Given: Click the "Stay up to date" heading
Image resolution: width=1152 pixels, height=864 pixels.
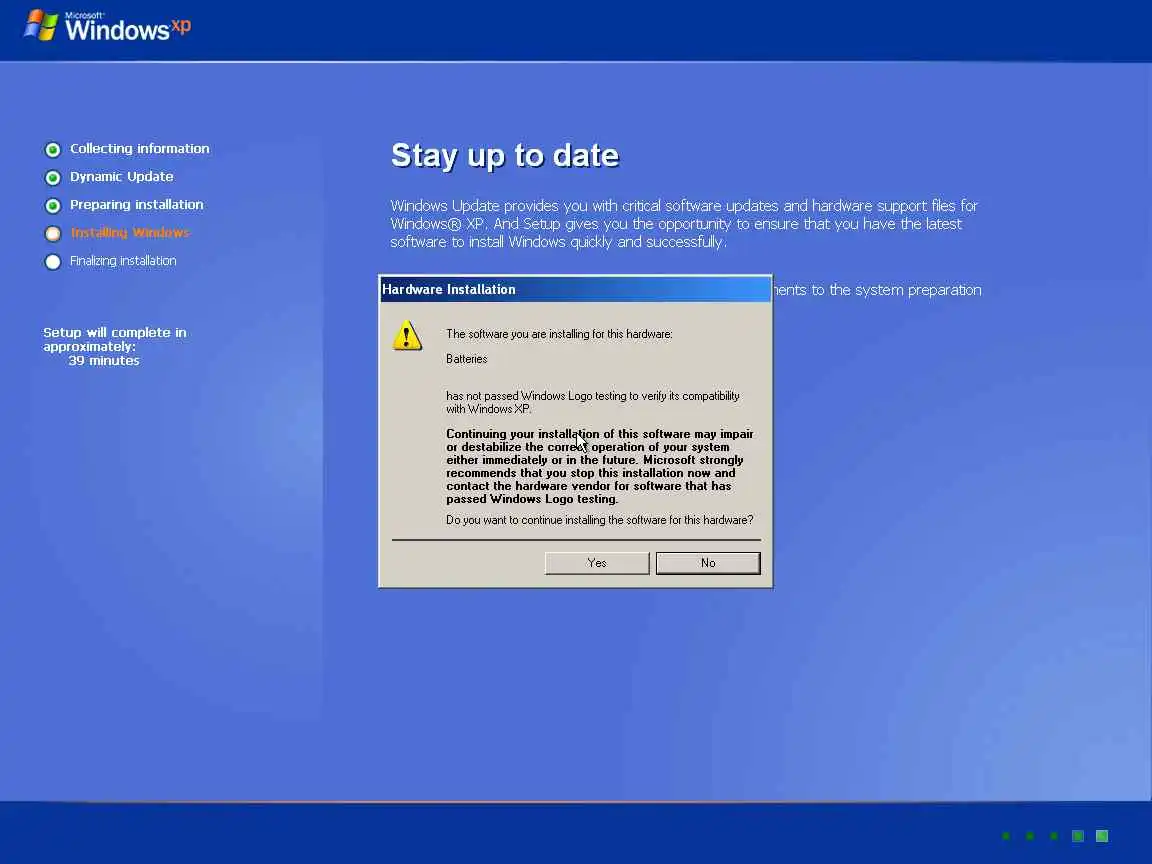Looking at the screenshot, I should point(505,156).
